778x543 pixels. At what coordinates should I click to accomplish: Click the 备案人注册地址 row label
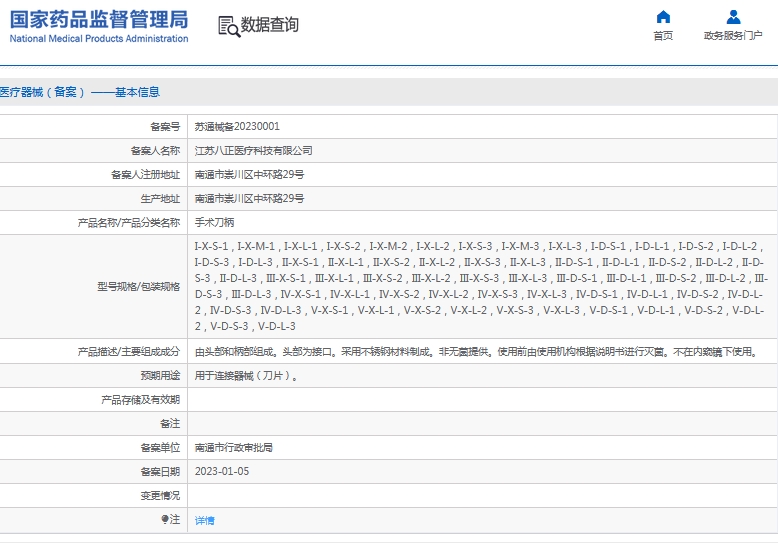tap(145, 175)
